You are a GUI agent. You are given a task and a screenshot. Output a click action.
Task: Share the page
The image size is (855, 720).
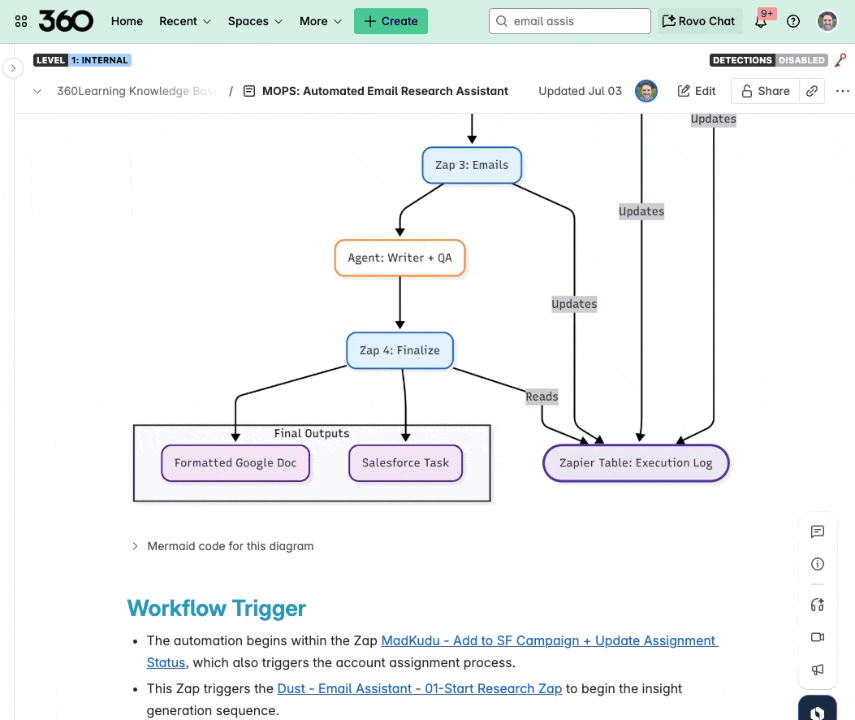click(766, 91)
